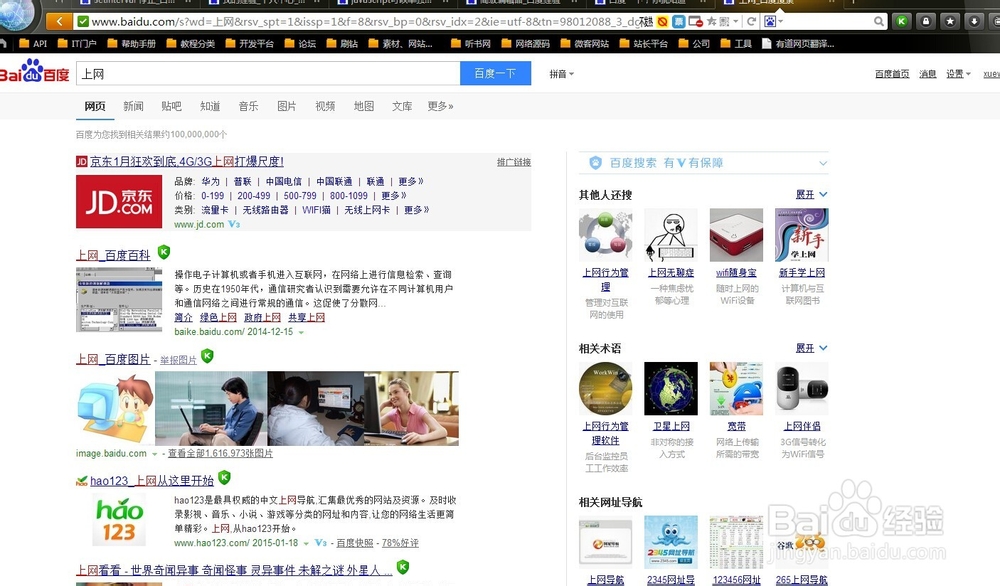Viewport: 1000px width, 586px height.
Task: Open the 开发平台 bookmark folder
Action: pos(249,44)
